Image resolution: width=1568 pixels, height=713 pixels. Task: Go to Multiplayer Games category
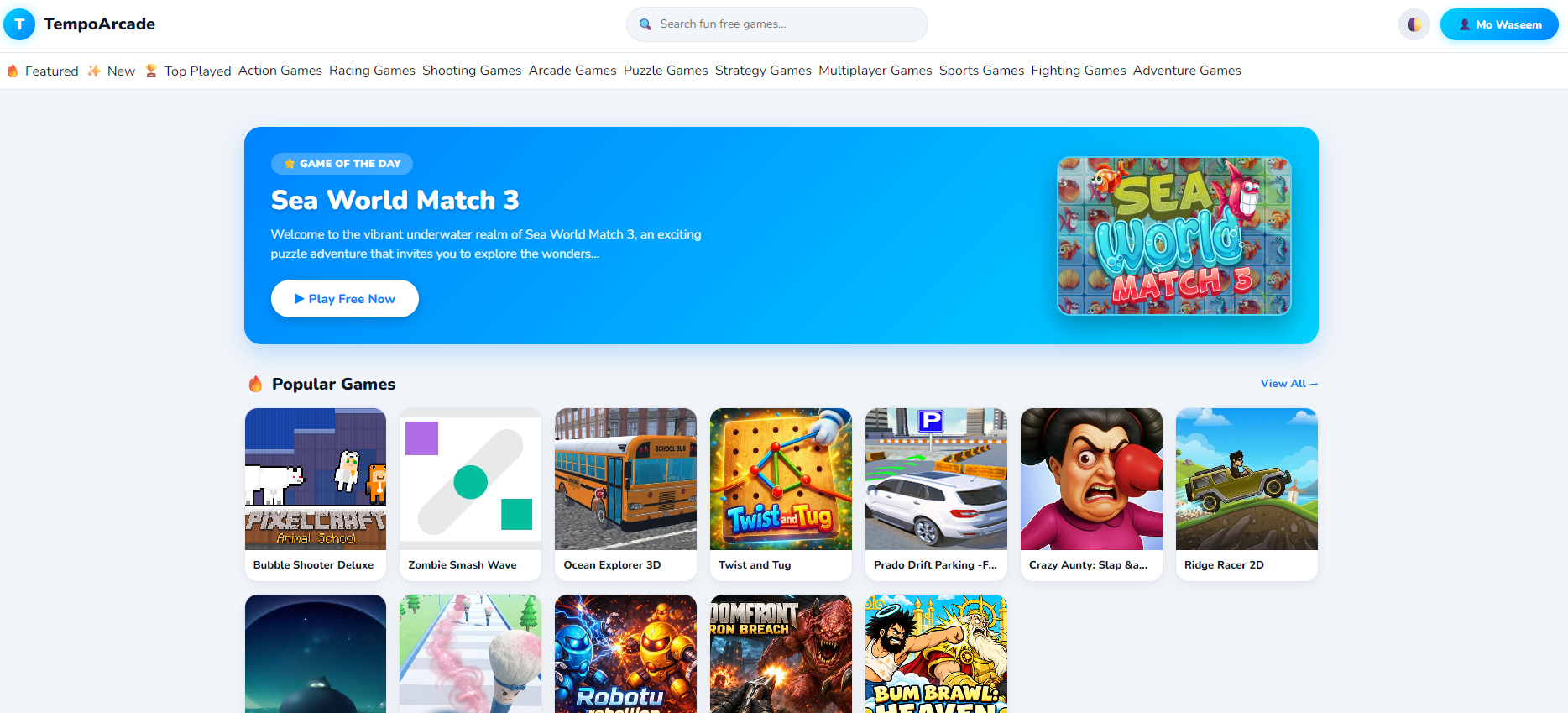pos(875,71)
